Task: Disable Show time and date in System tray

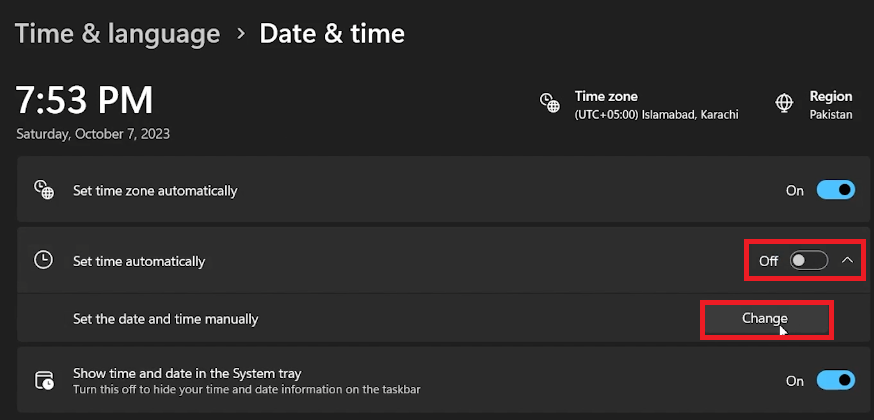Action: tap(836, 380)
